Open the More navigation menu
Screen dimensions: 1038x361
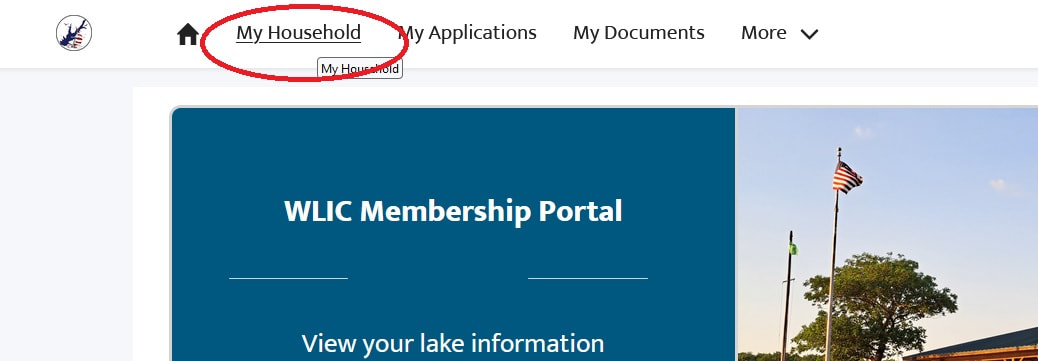click(x=780, y=33)
